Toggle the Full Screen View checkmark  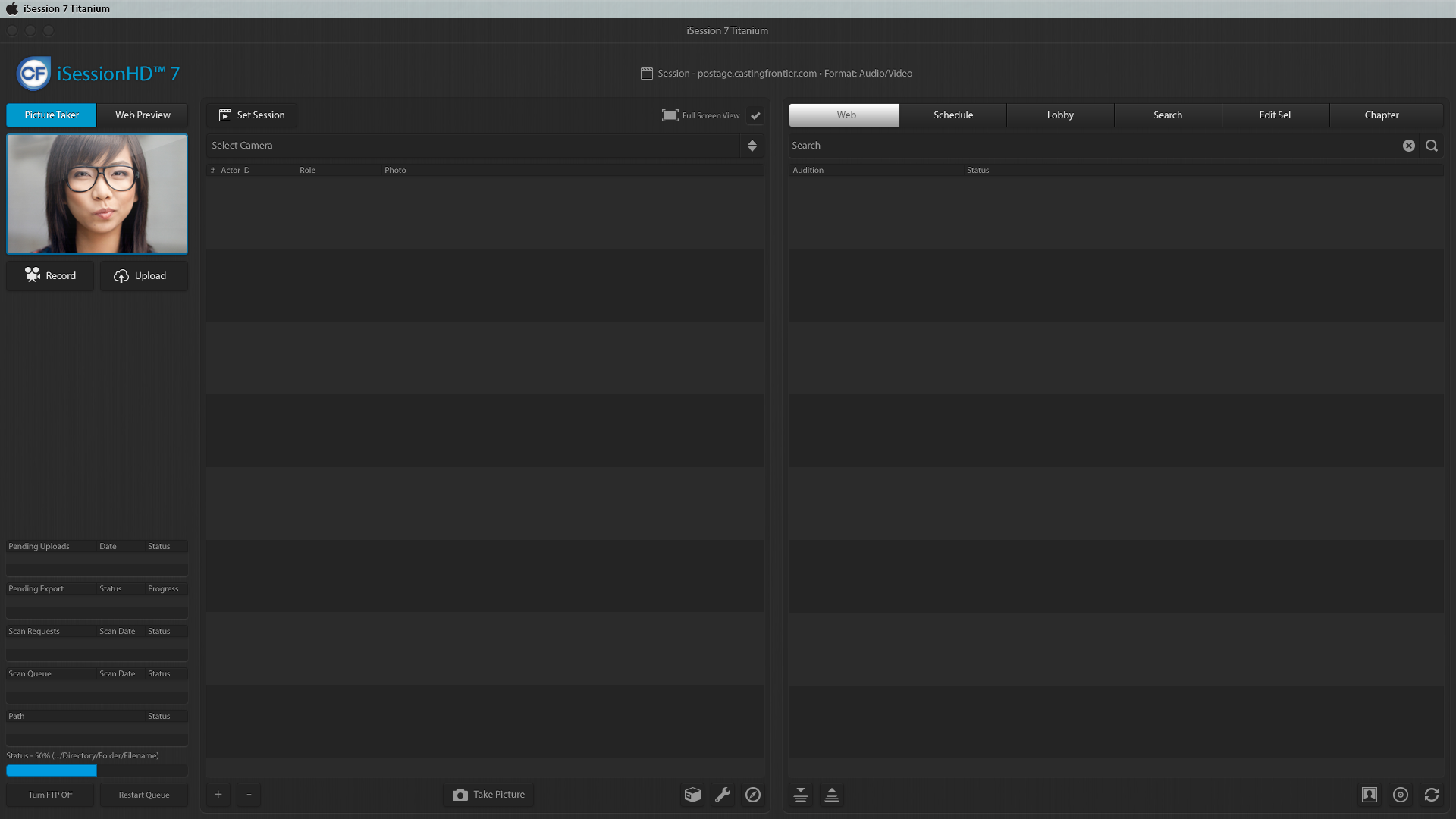[755, 116]
